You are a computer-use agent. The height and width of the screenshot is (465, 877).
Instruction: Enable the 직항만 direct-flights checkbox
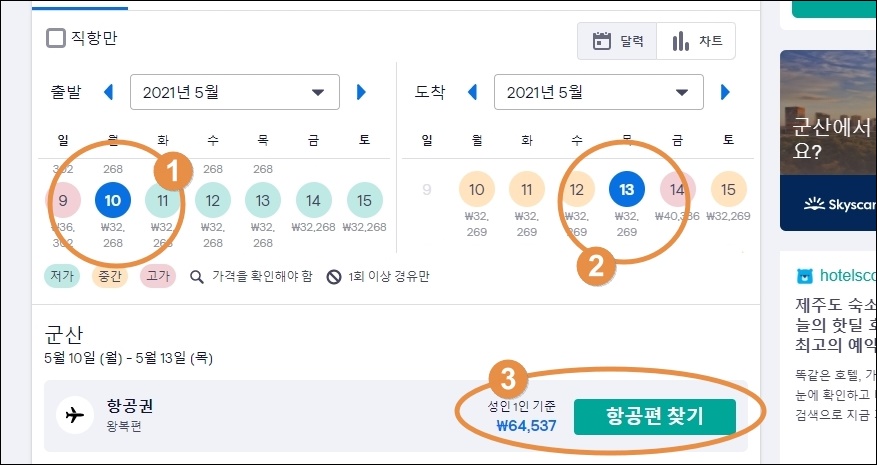[x=55, y=39]
